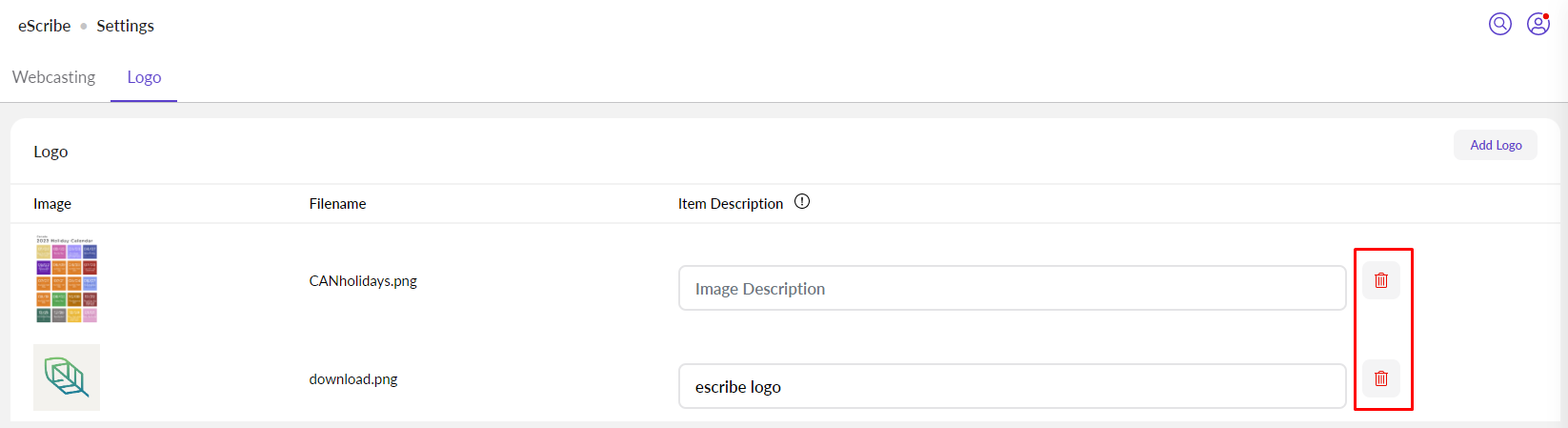Switch to the Webcasting tab
Image resolution: width=1568 pixels, height=428 pixels.
(54, 77)
